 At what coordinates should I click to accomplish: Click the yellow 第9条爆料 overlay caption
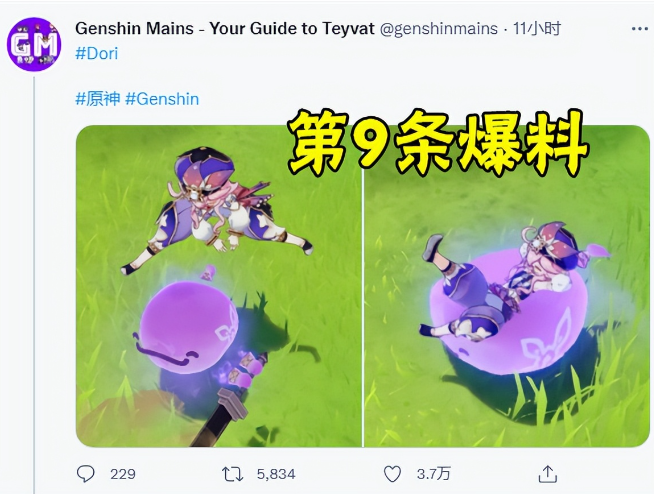point(438,142)
